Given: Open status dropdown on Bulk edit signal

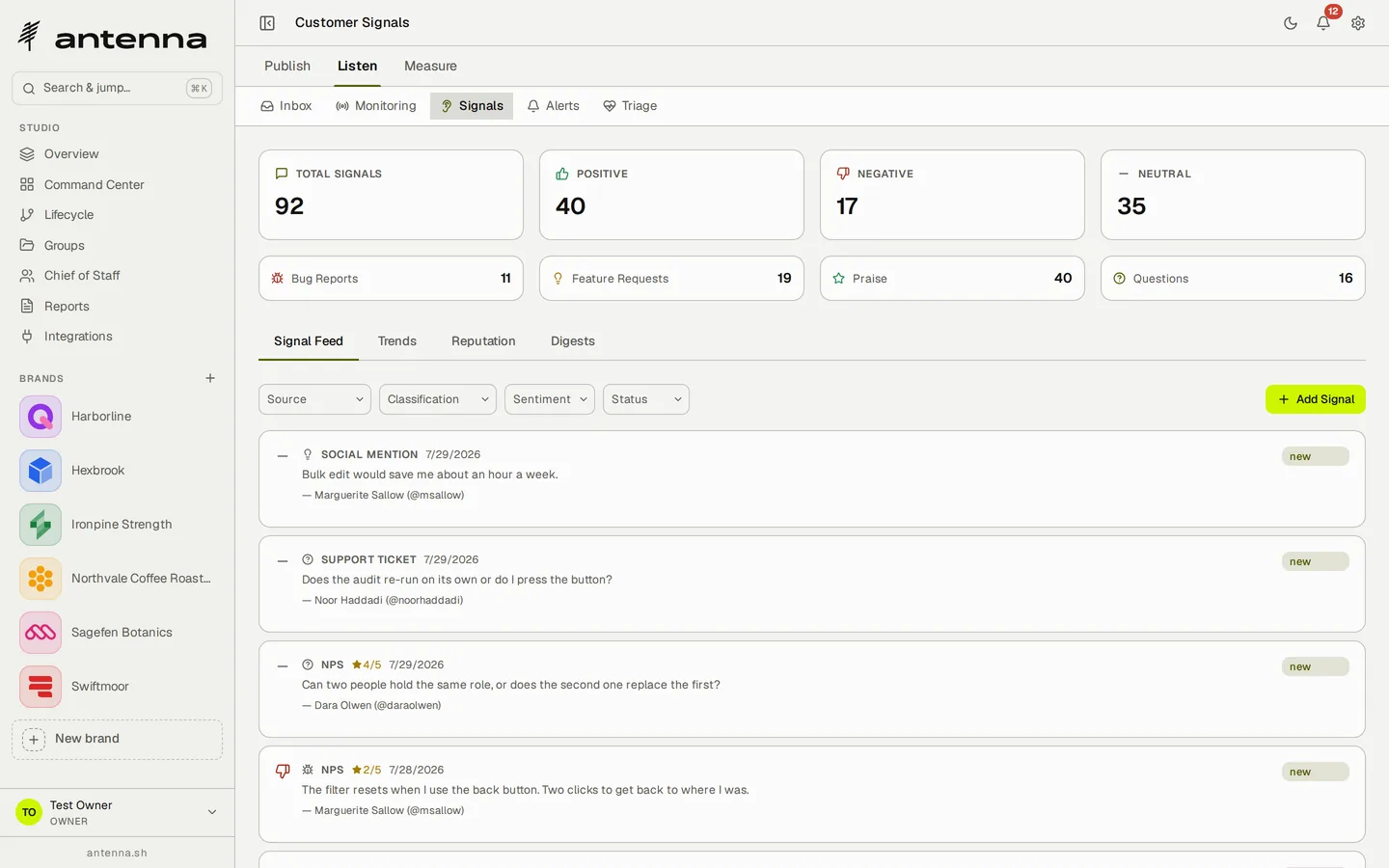Looking at the screenshot, I should 1315,457.
